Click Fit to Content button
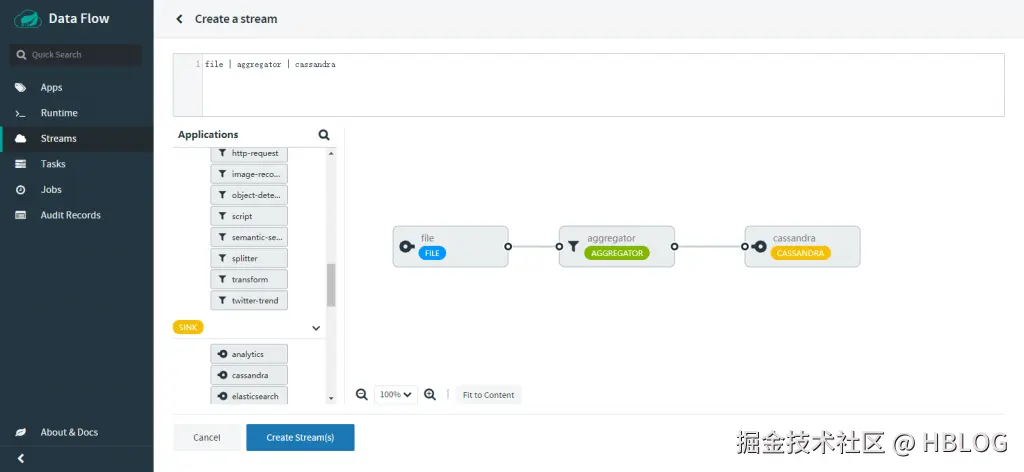 click(488, 395)
